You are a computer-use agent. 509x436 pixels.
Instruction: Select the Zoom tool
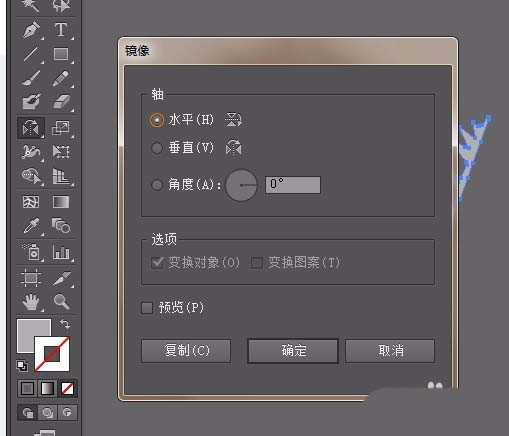click(x=61, y=302)
